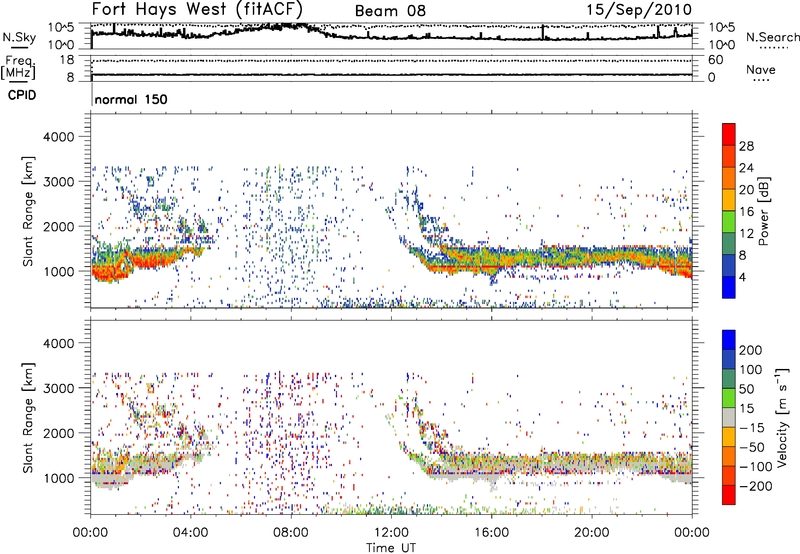Click the '08:00' time axis tick label
The image size is (800, 554).
point(291,532)
